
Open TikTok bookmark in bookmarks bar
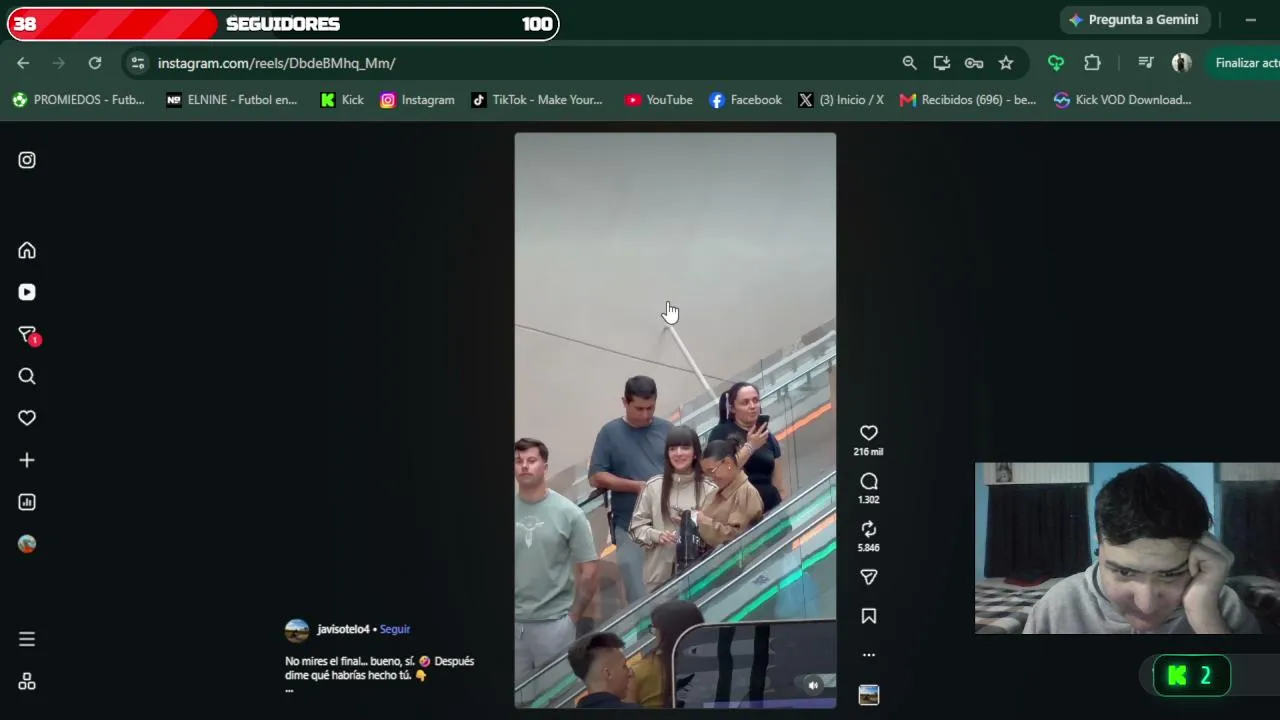click(x=537, y=100)
